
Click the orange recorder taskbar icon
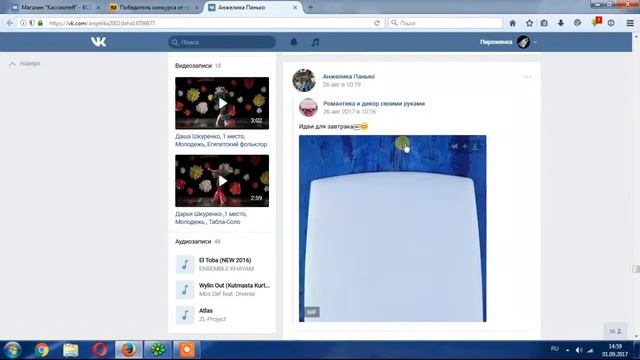(187, 350)
